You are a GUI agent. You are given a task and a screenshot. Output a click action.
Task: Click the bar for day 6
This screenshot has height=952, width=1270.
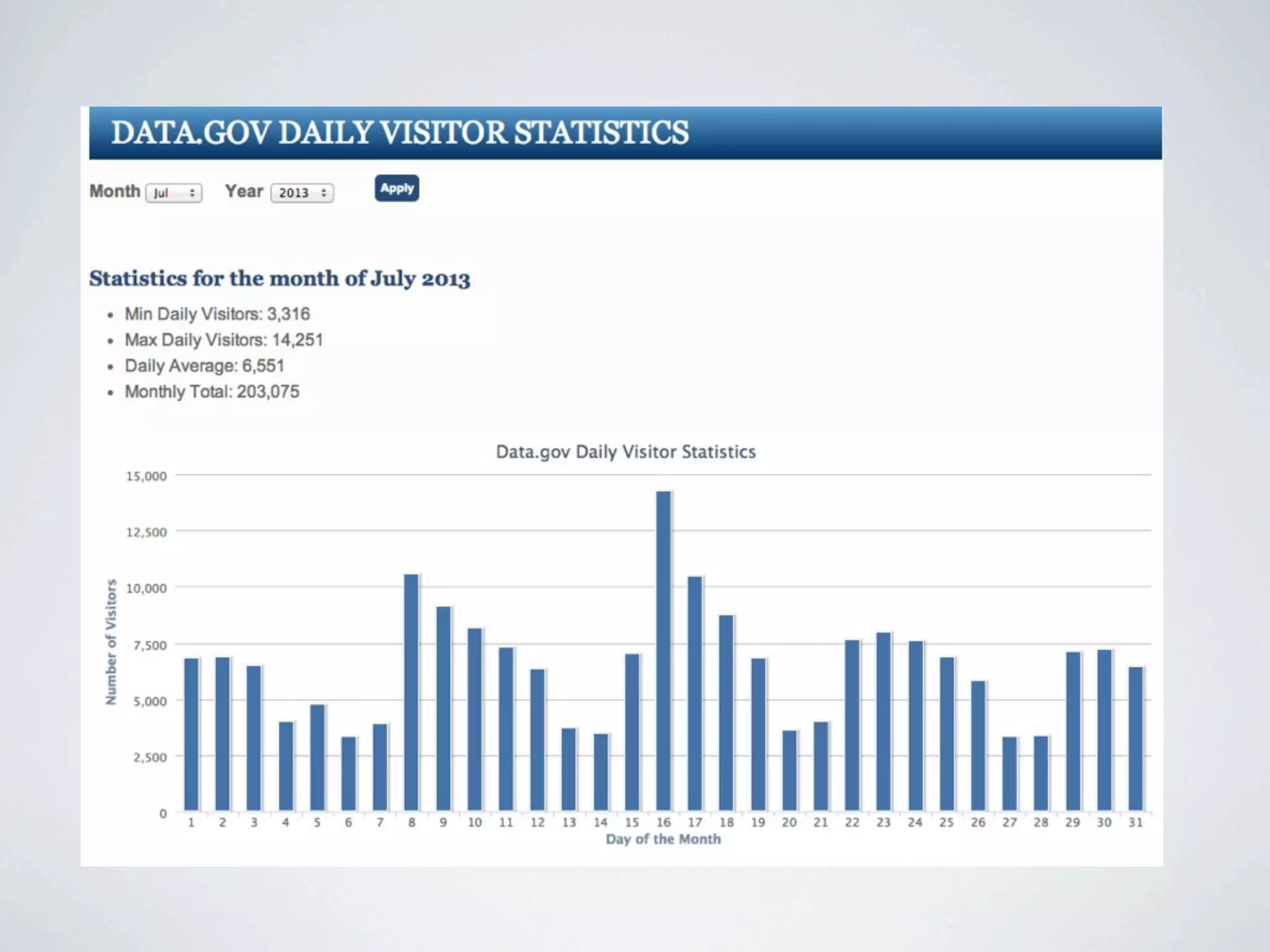(x=349, y=773)
